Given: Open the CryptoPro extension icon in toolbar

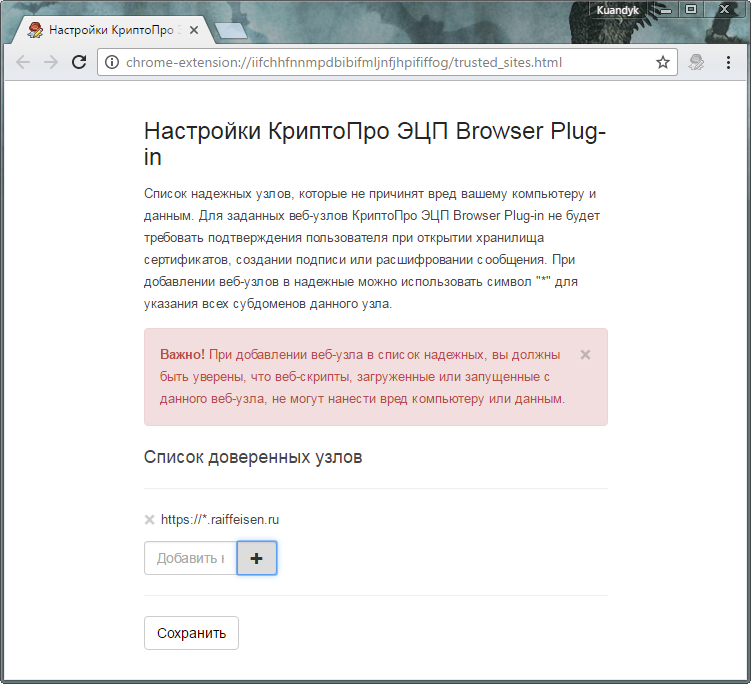Looking at the screenshot, I should pyautogui.click(x=696, y=62).
